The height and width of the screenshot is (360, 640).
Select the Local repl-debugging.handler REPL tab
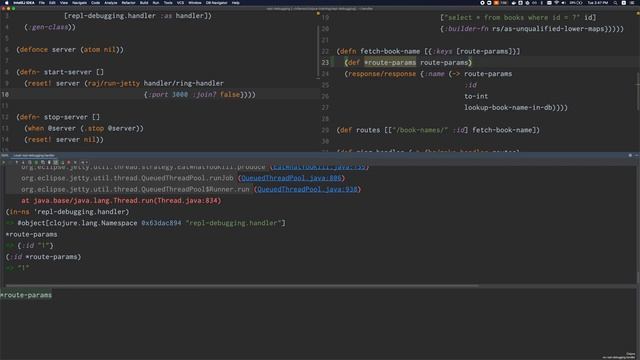pyautogui.click(x=34, y=156)
